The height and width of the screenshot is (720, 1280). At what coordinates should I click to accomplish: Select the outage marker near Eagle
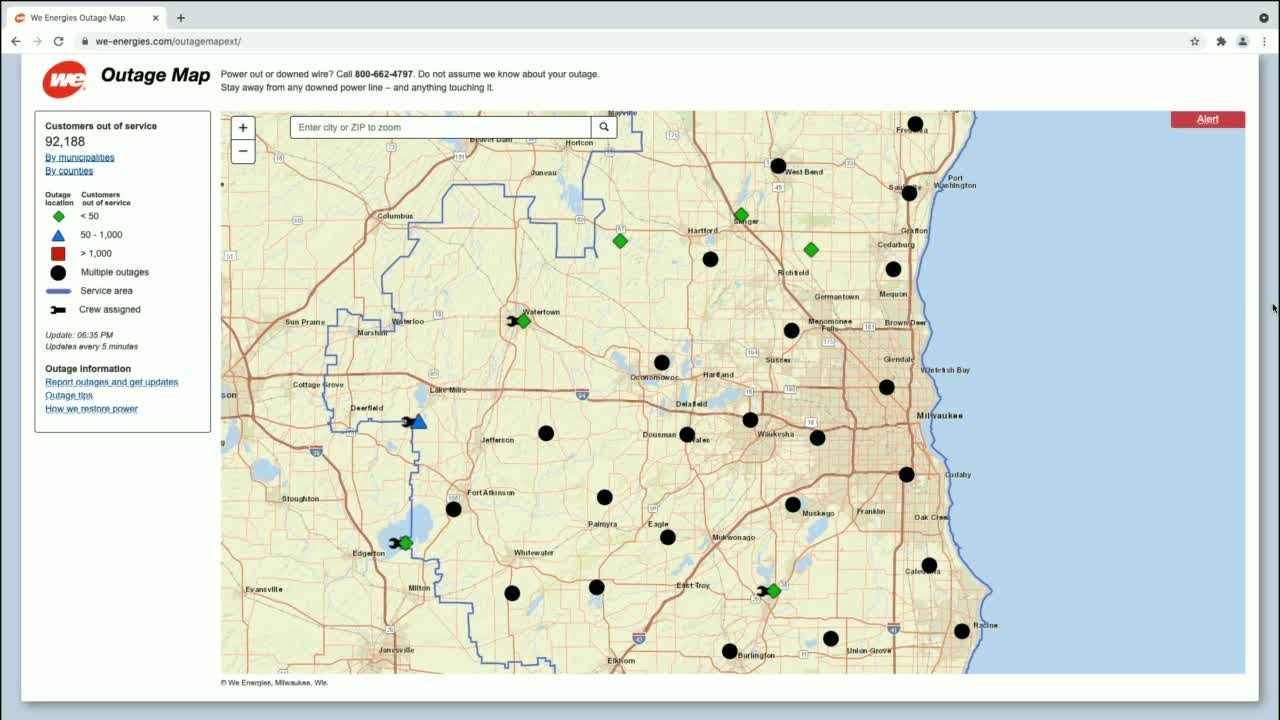[x=668, y=537]
